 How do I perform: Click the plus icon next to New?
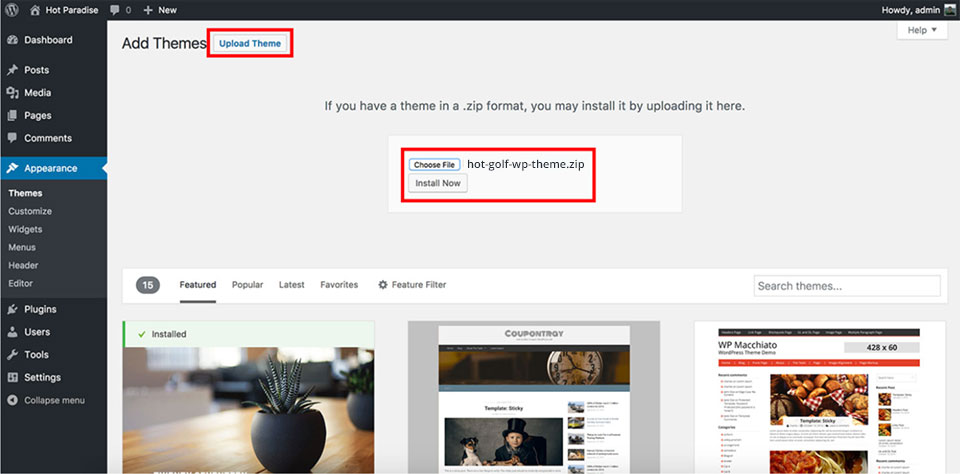[x=148, y=10]
